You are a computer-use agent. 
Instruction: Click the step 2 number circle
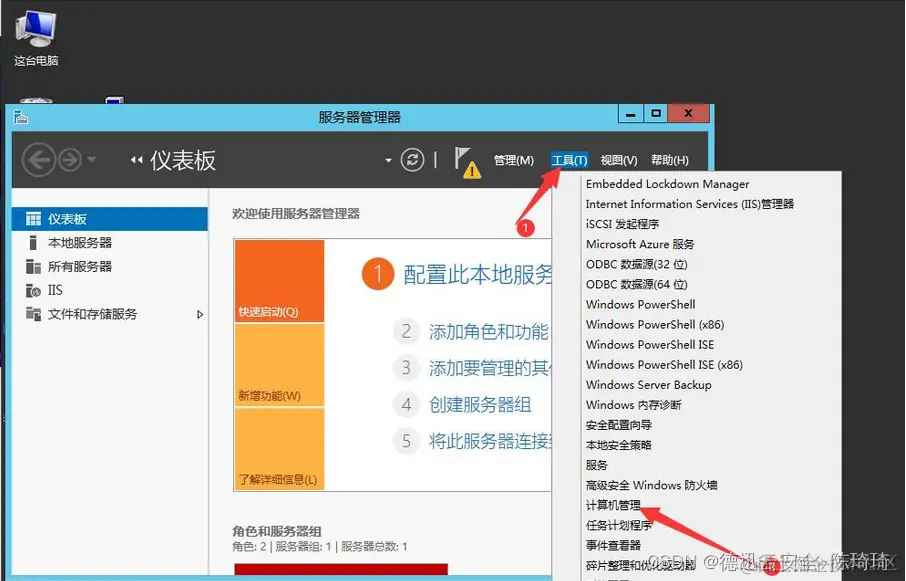click(406, 332)
